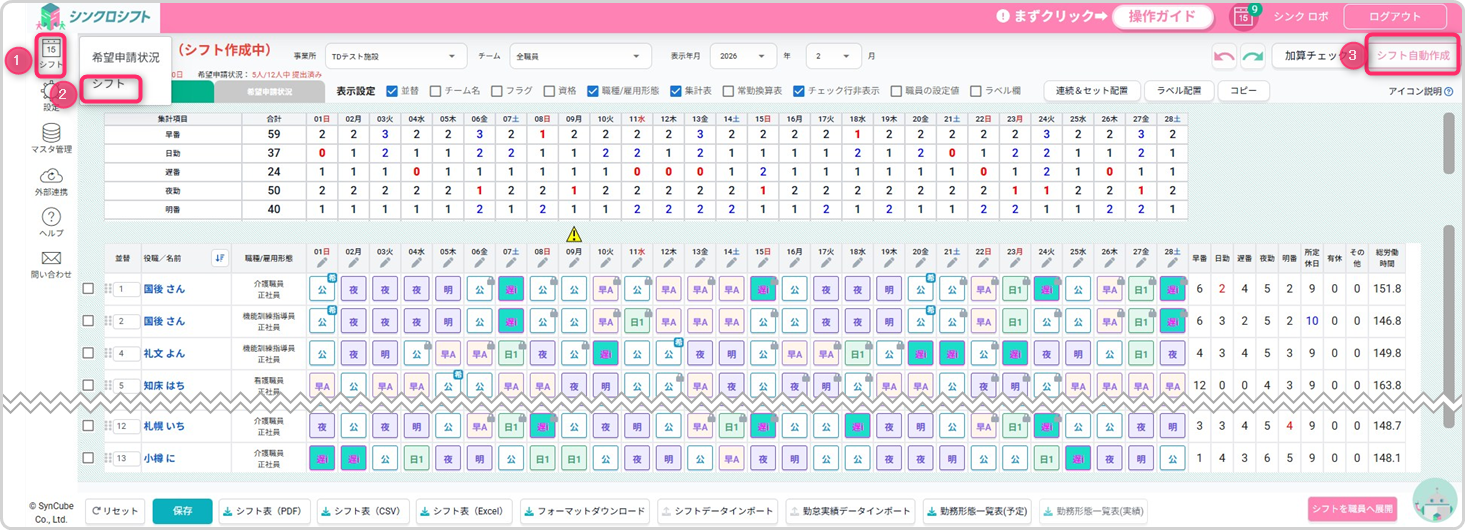Open the ヘルプ question mark icon
Image resolution: width=1465 pixels, height=530 pixels.
(51, 218)
